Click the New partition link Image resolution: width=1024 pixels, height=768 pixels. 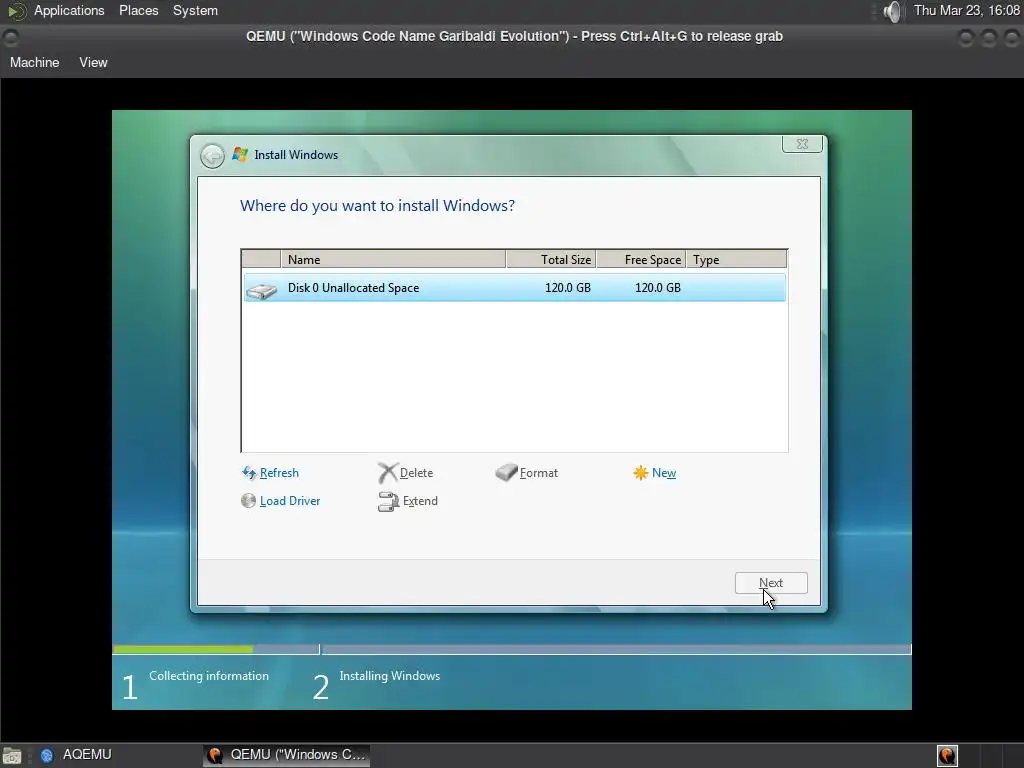(664, 473)
